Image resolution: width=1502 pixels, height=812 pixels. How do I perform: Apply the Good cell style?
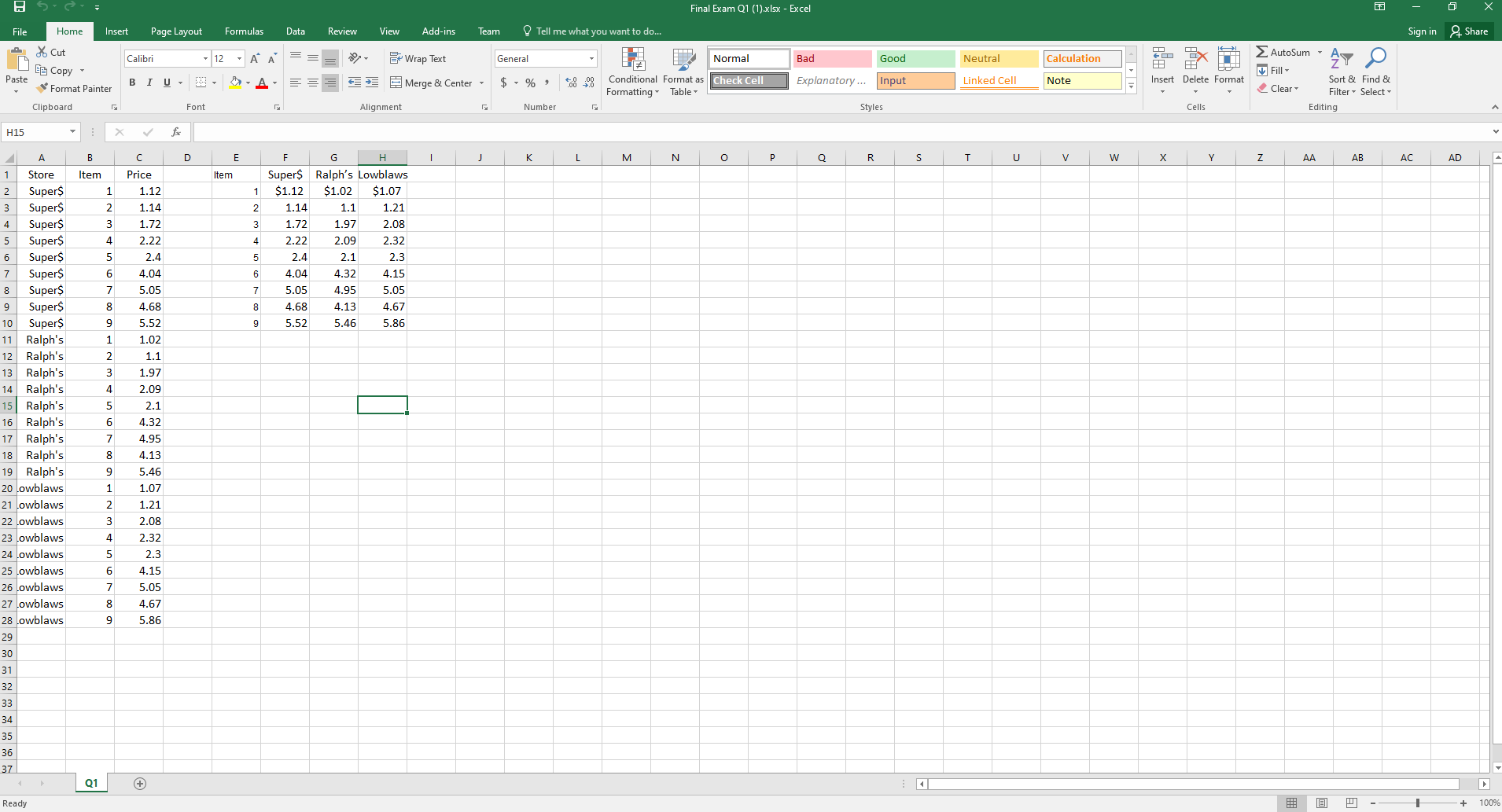click(x=915, y=59)
